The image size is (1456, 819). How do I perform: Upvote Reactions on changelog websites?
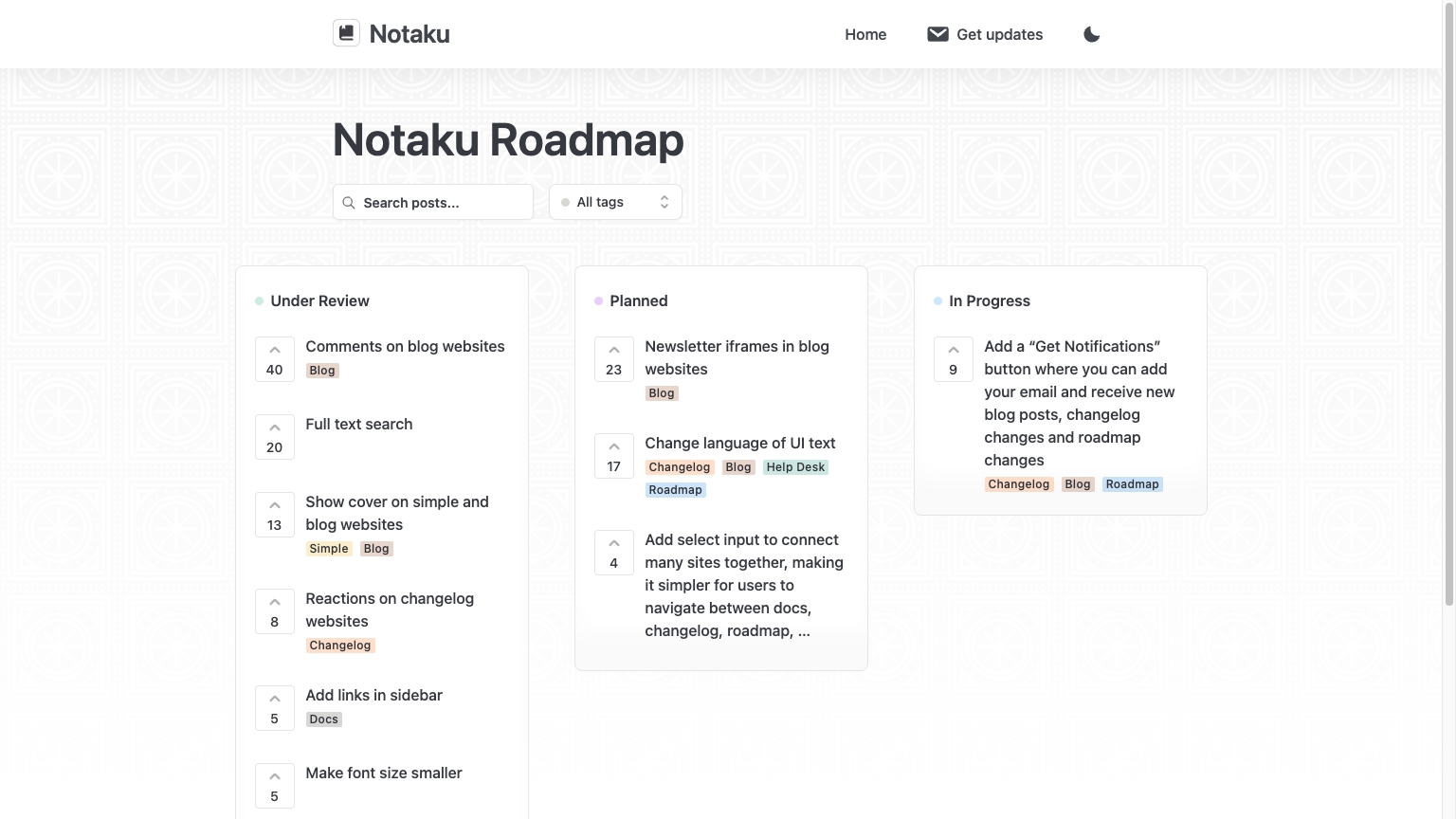[x=275, y=611]
